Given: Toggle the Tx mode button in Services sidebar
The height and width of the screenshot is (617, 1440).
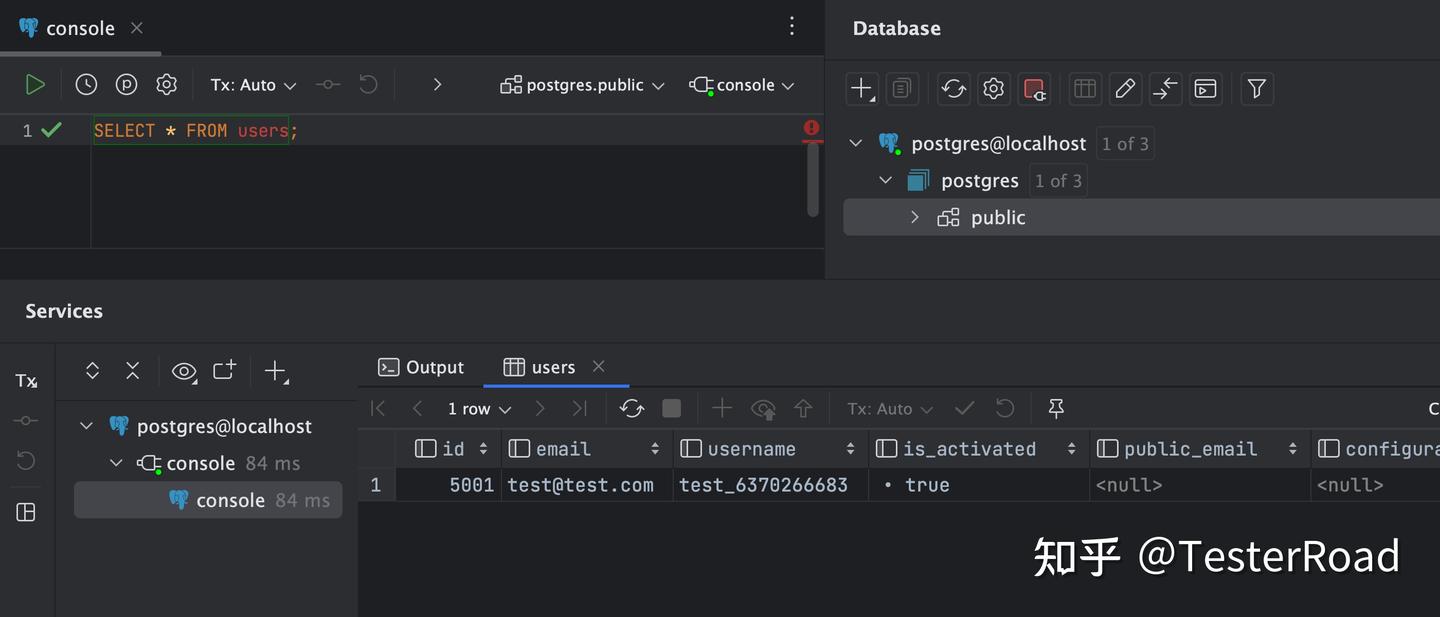Looking at the screenshot, I should 25,380.
